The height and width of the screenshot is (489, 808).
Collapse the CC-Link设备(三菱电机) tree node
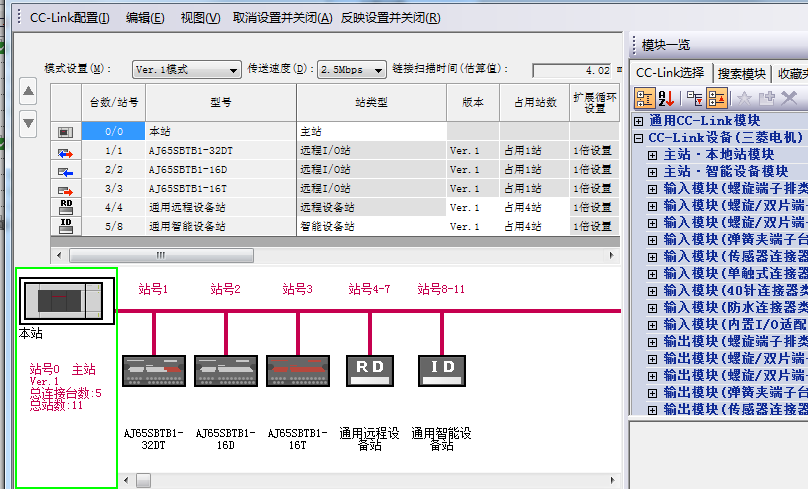(x=639, y=138)
